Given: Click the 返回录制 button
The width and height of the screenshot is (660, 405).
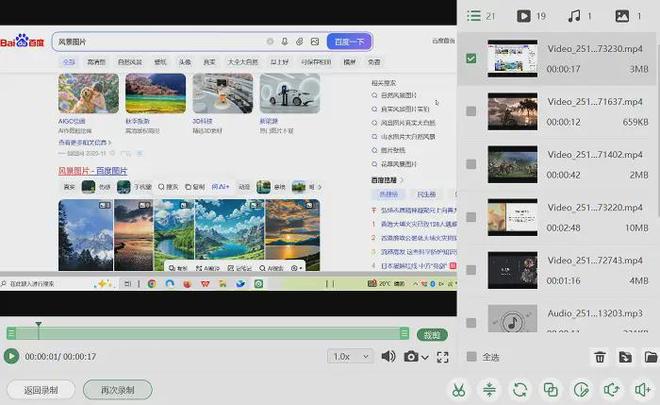Looking at the screenshot, I should click(39, 389).
